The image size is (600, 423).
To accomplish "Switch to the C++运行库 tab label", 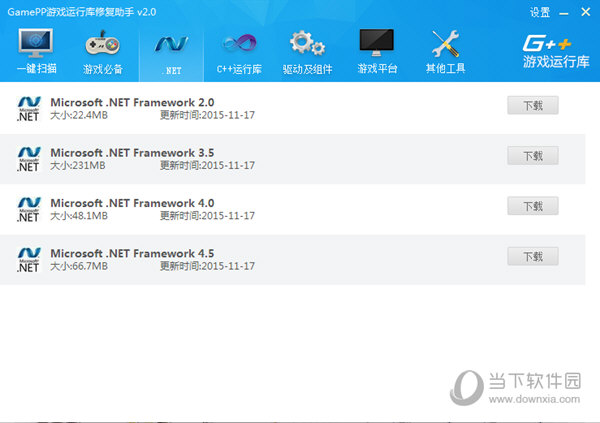I will (x=239, y=69).
